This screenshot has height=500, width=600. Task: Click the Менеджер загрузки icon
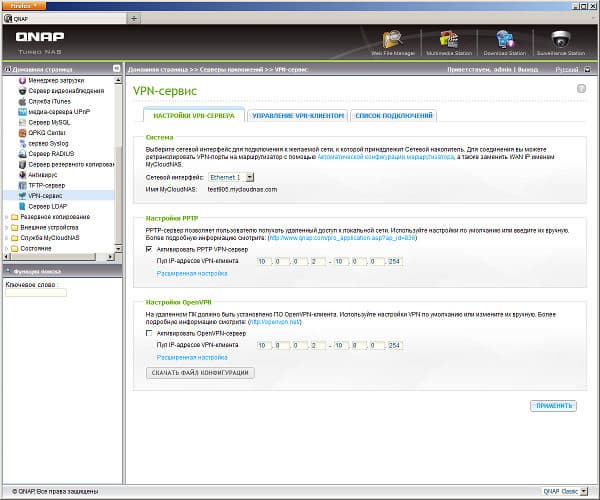[22, 80]
